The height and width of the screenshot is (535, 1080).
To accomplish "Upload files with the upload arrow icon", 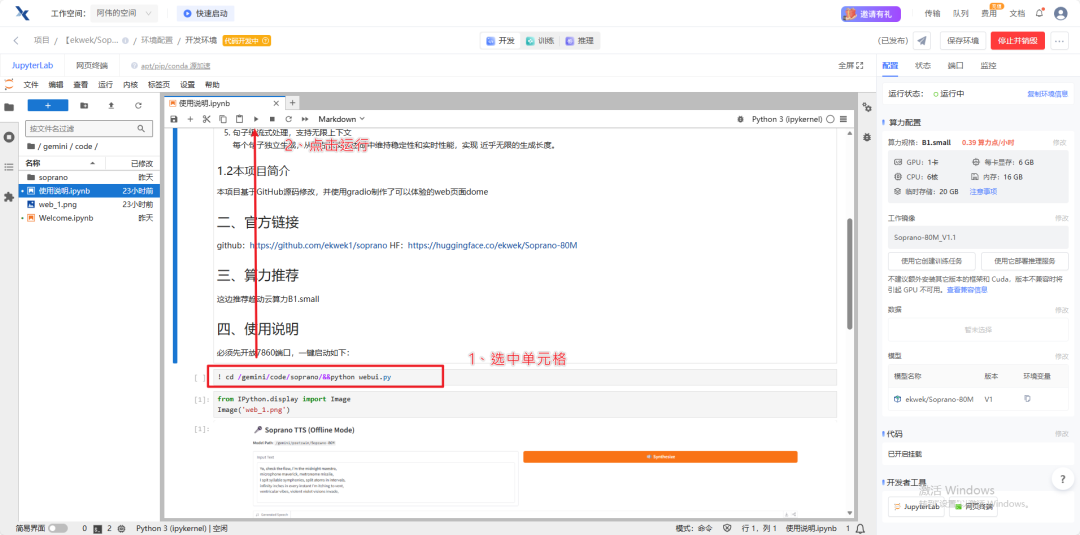I will pos(111,105).
